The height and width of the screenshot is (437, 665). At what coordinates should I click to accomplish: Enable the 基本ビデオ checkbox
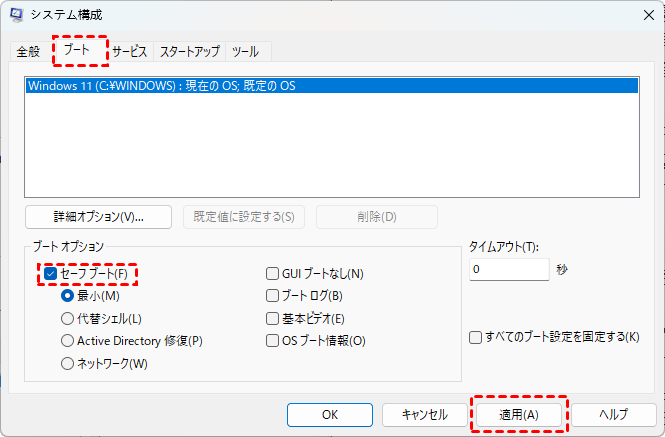click(272, 318)
